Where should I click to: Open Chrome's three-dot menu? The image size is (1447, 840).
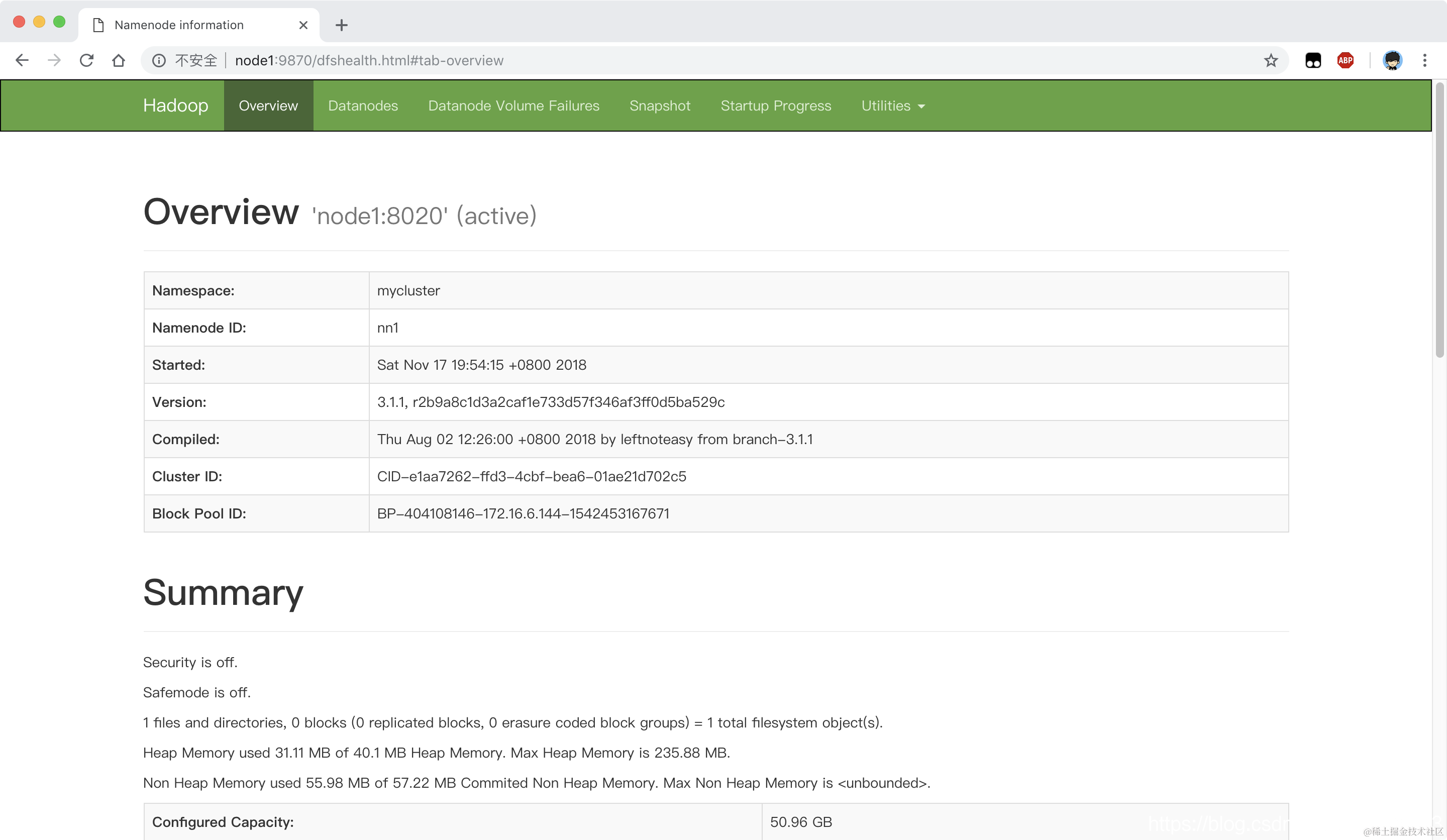1424,60
